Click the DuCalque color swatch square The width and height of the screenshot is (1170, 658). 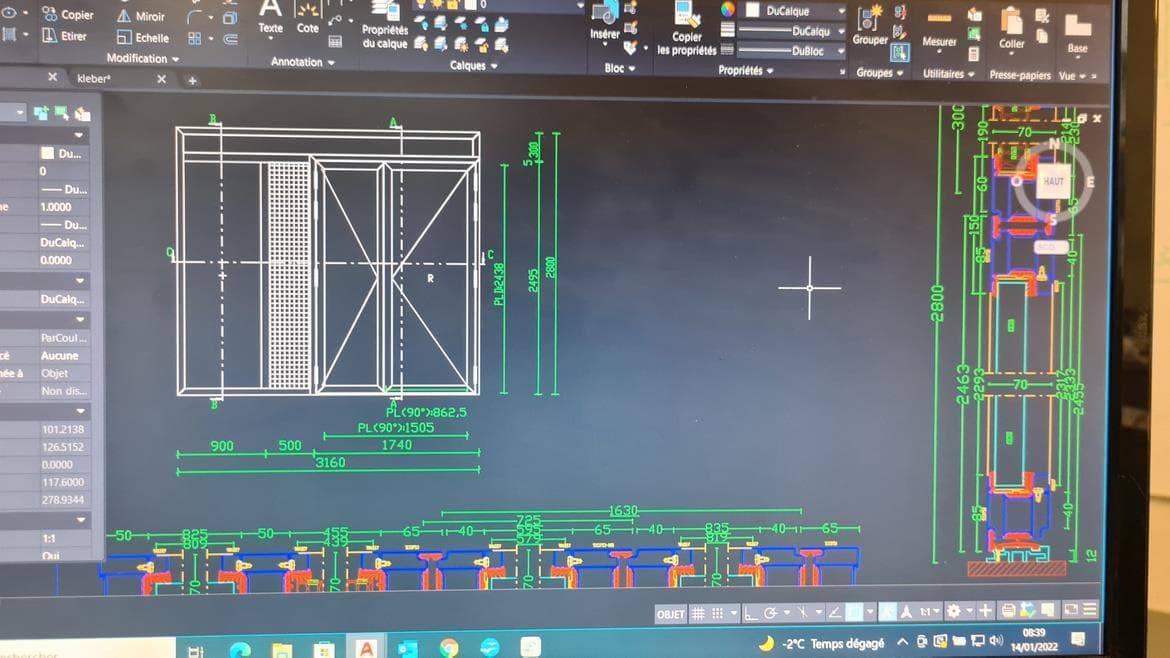[752, 10]
